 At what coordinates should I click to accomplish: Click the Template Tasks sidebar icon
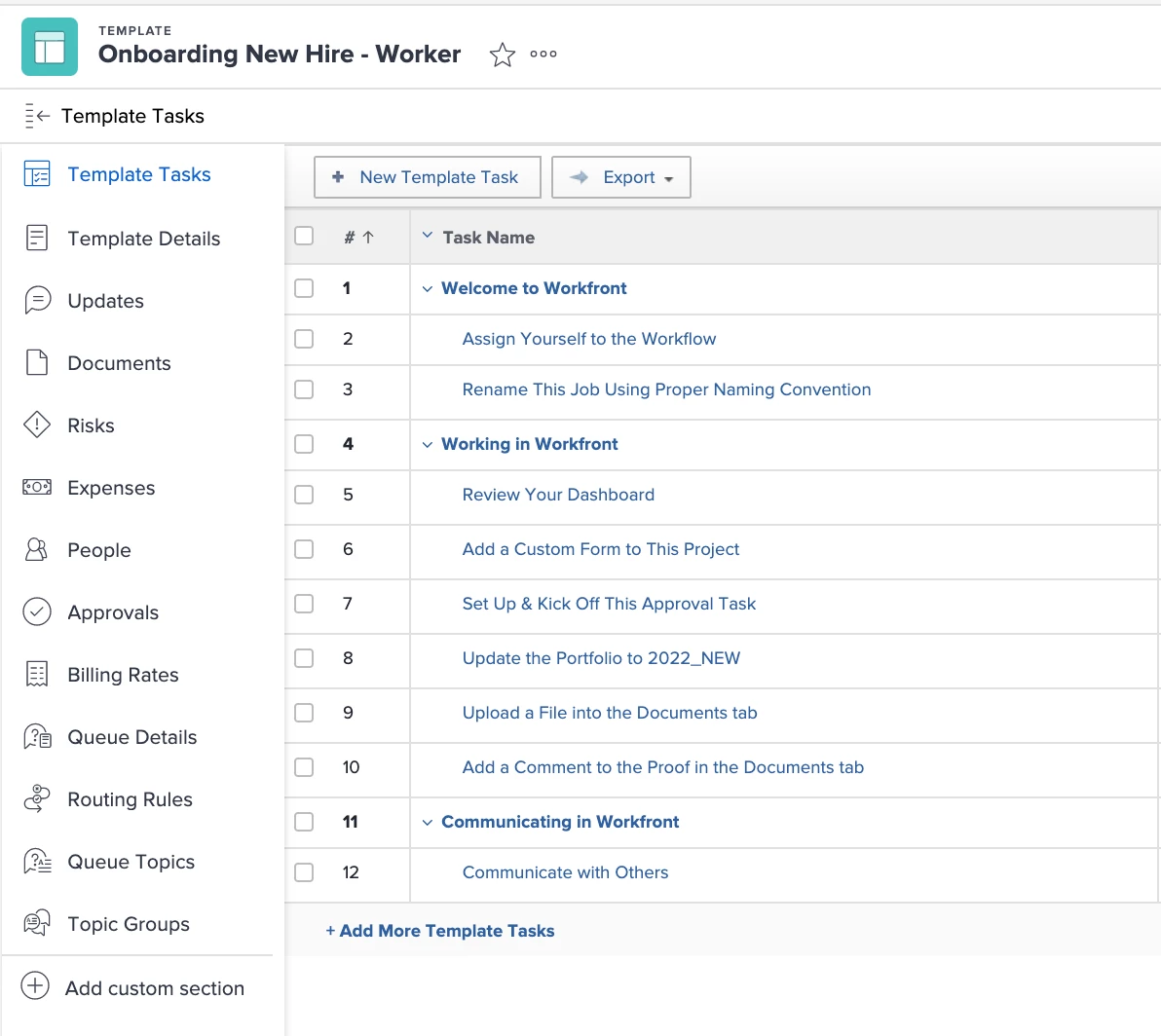[x=37, y=174]
